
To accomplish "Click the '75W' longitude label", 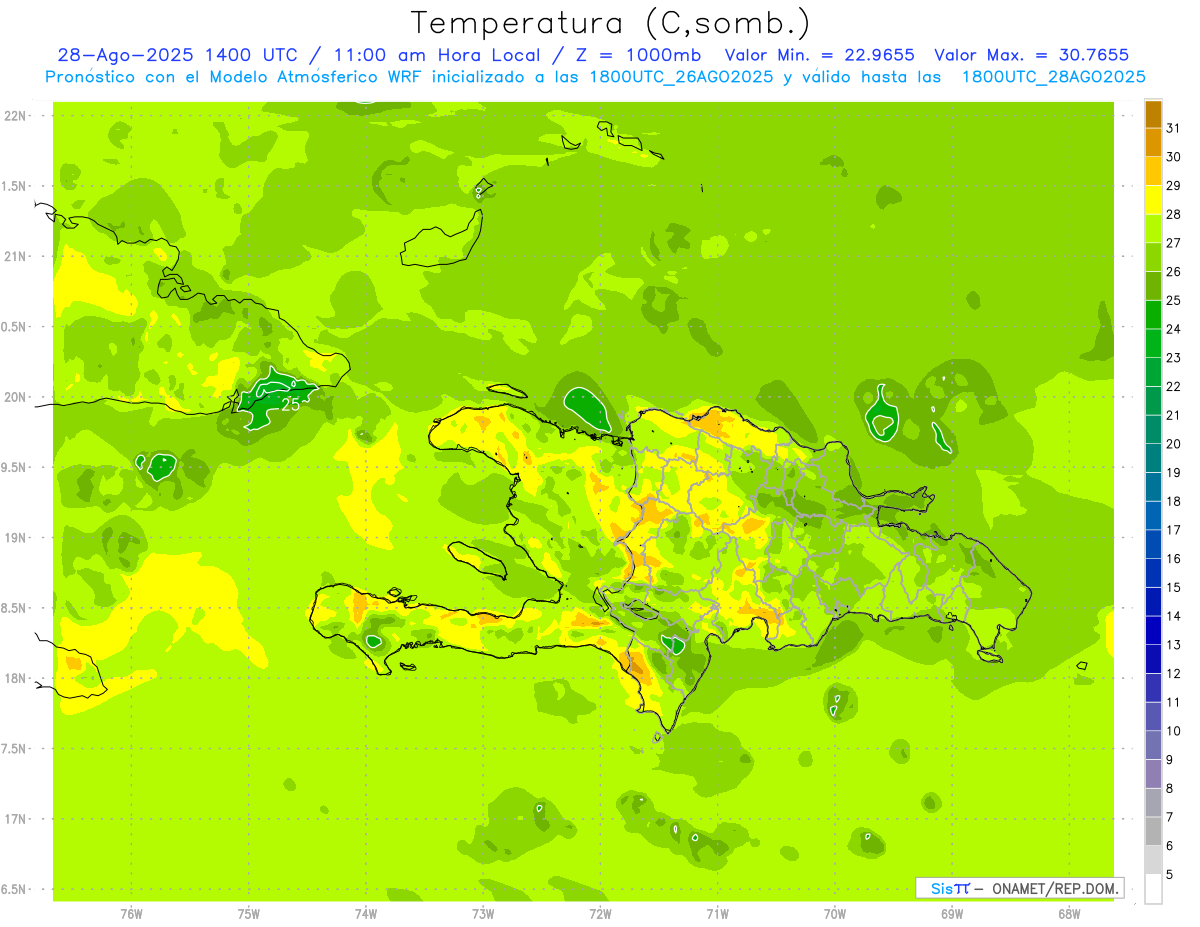I will pos(249,914).
